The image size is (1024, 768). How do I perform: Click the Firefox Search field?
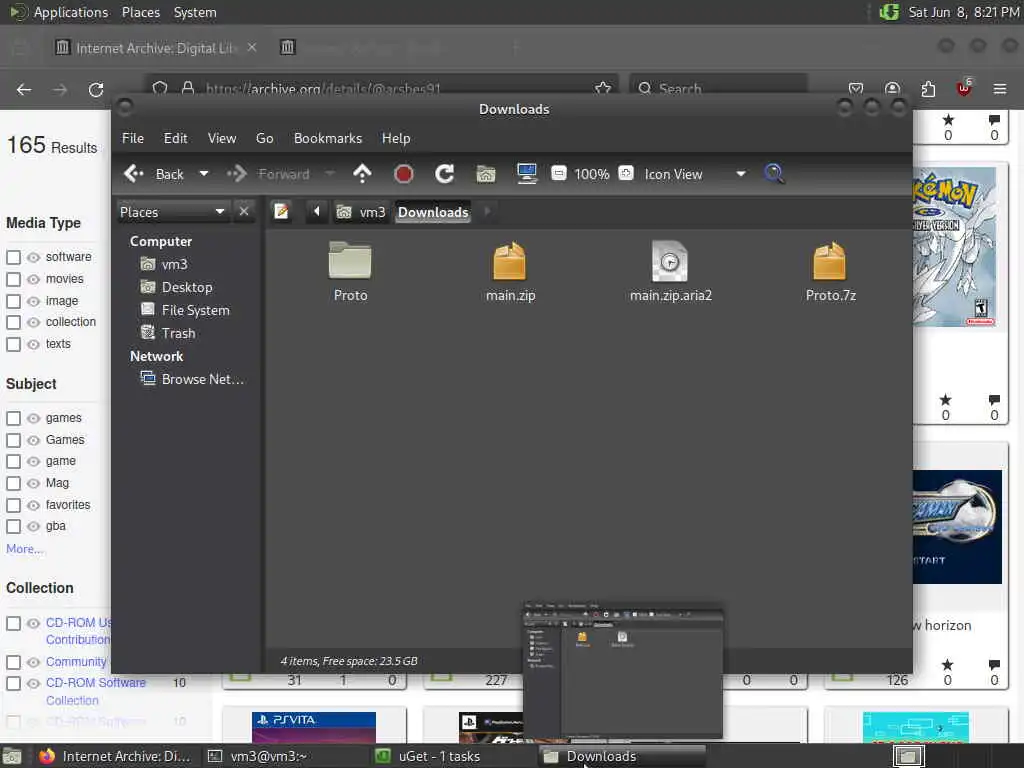point(718,88)
